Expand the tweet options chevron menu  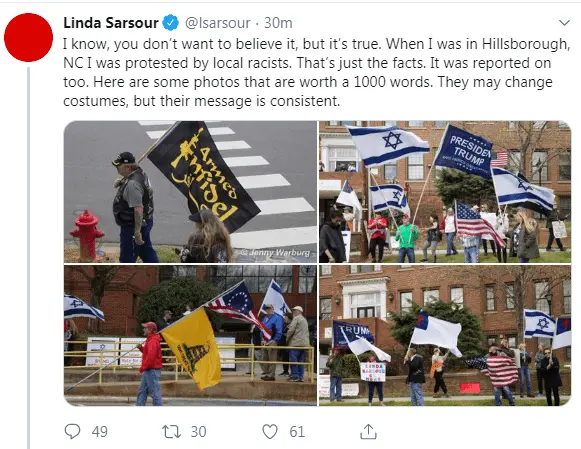[564, 23]
